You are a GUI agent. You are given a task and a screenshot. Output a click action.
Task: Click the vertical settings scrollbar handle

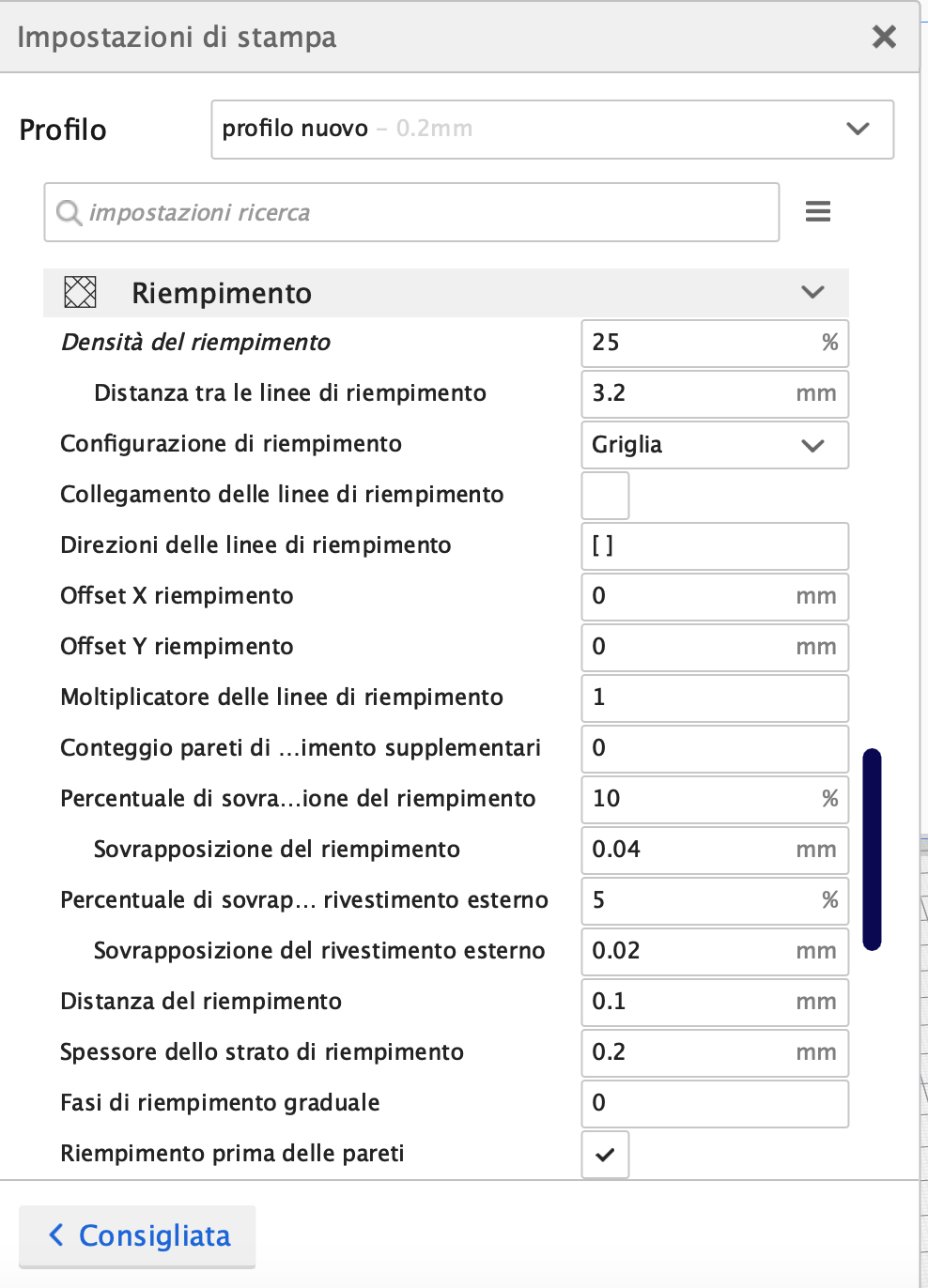click(x=873, y=849)
